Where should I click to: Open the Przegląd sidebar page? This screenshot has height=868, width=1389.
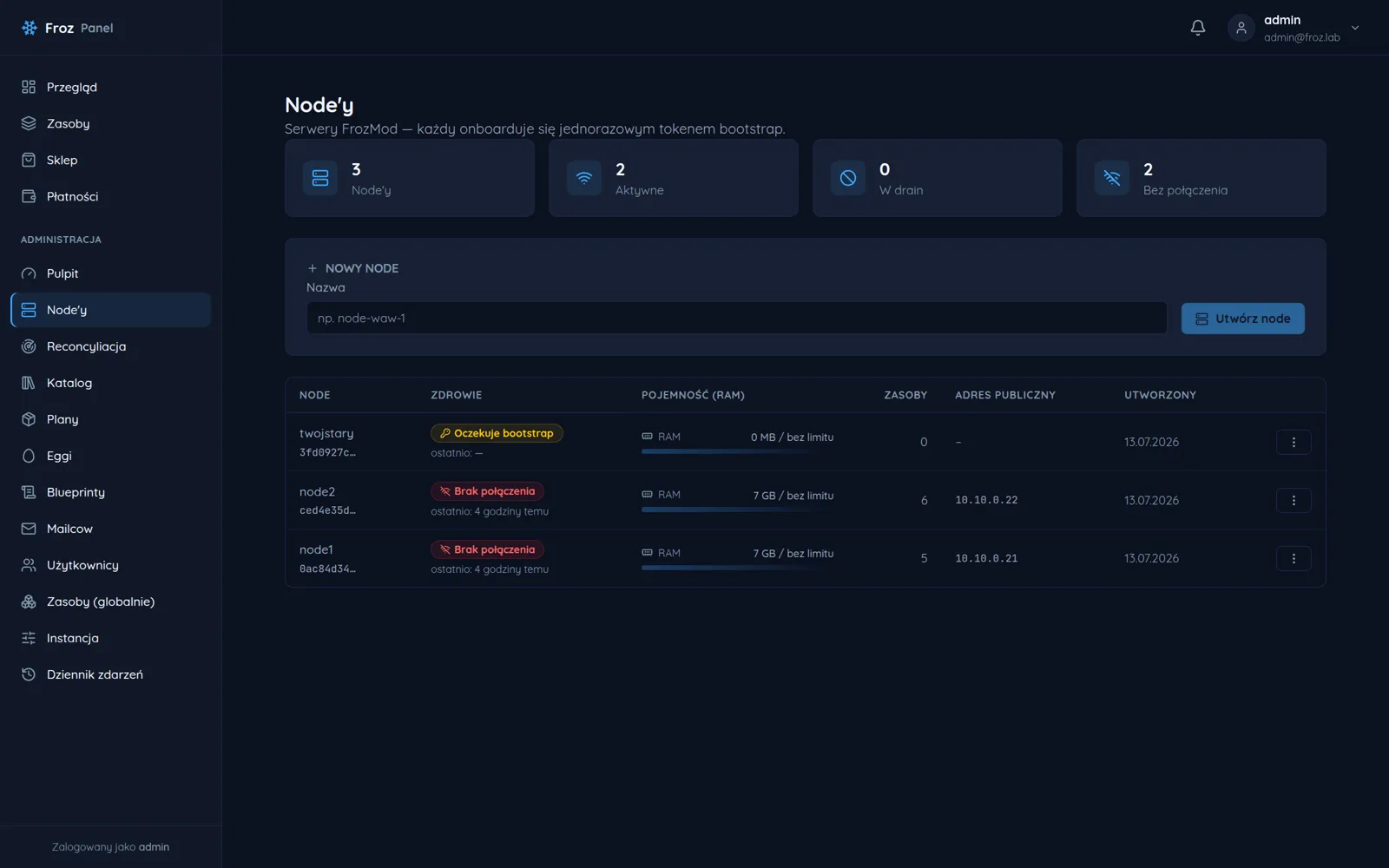click(110, 87)
